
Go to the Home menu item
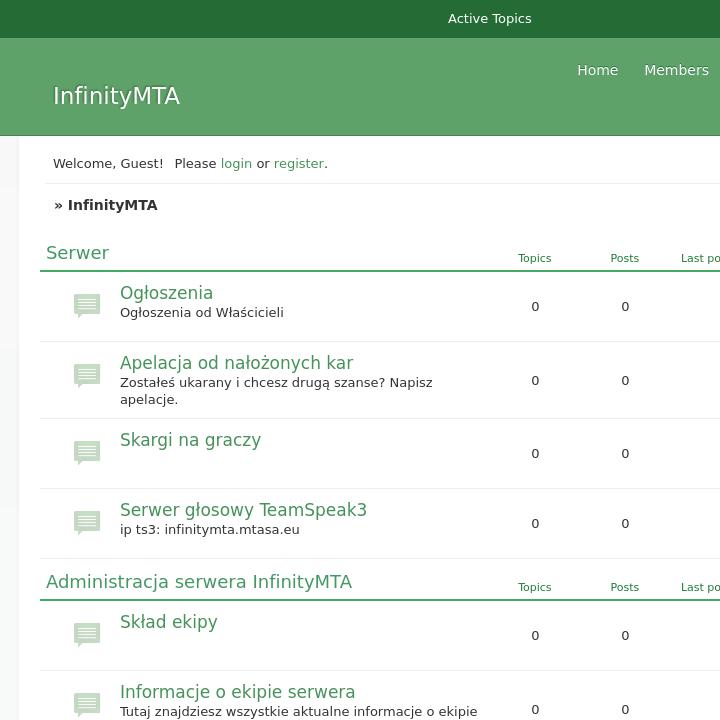coord(597,70)
